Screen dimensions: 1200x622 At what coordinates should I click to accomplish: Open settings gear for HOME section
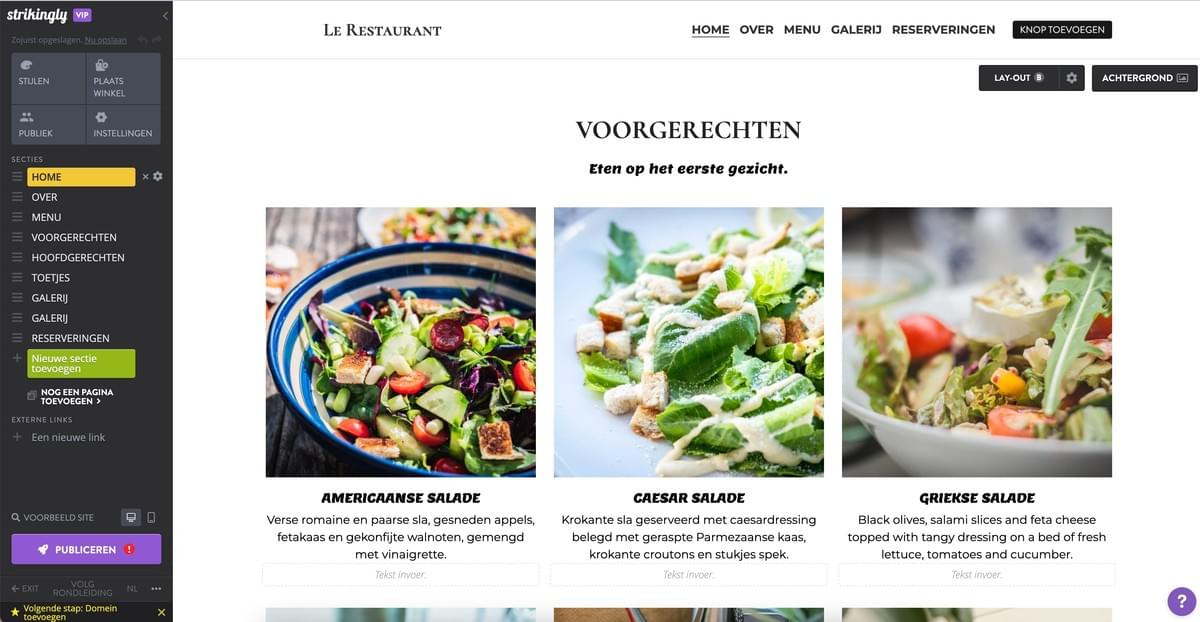tap(158, 177)
